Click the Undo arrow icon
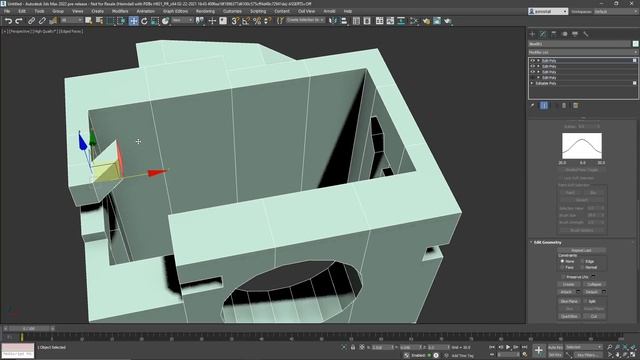This screenshot has height=360, width=640. [8, 21]
